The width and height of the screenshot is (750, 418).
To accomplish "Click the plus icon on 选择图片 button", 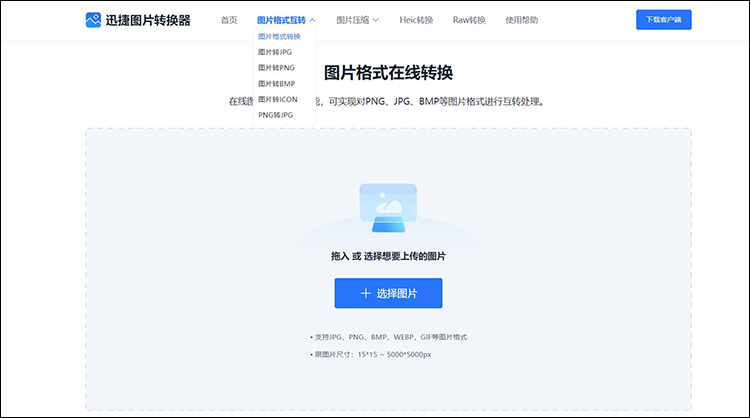I will click(365, 293).
